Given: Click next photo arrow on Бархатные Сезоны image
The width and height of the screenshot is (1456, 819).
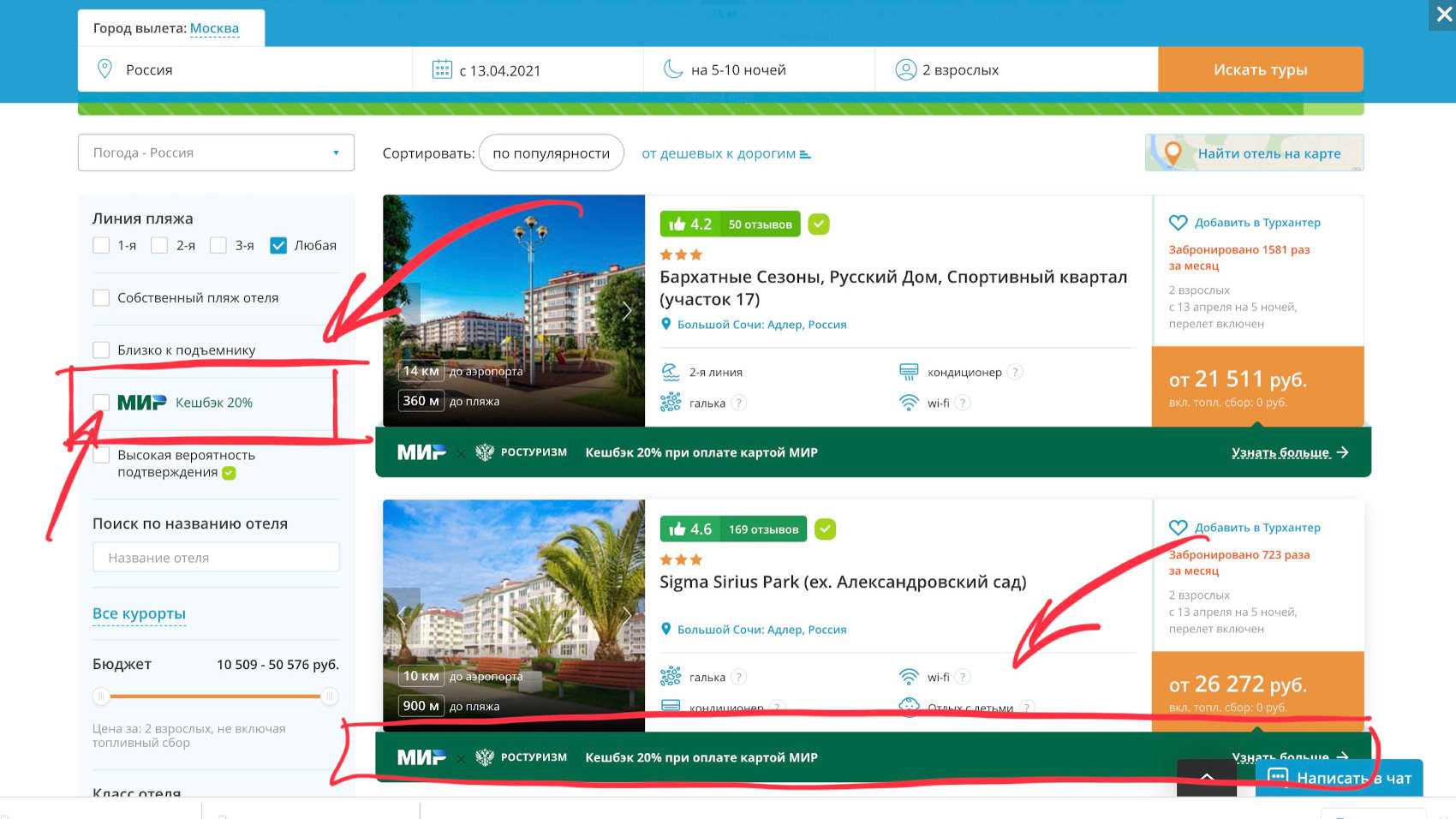Looking at the screenshot, I should coord(627,310).
